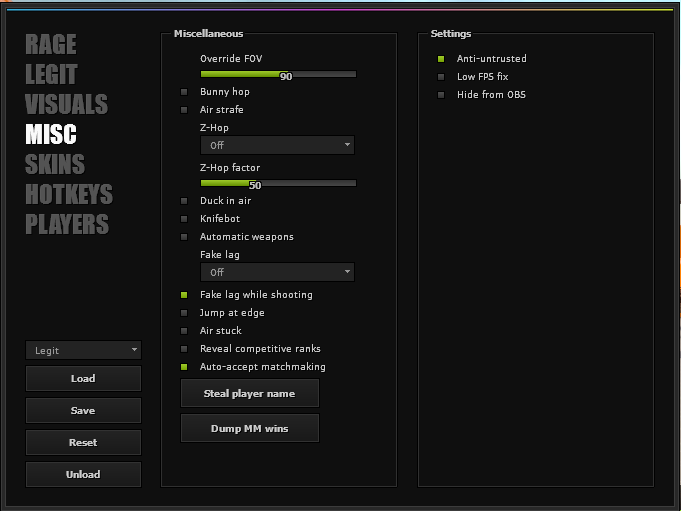Switch to the LEGIT tab
The height and width of the screenshot is (511, 681).
click(x=51, y=74)
